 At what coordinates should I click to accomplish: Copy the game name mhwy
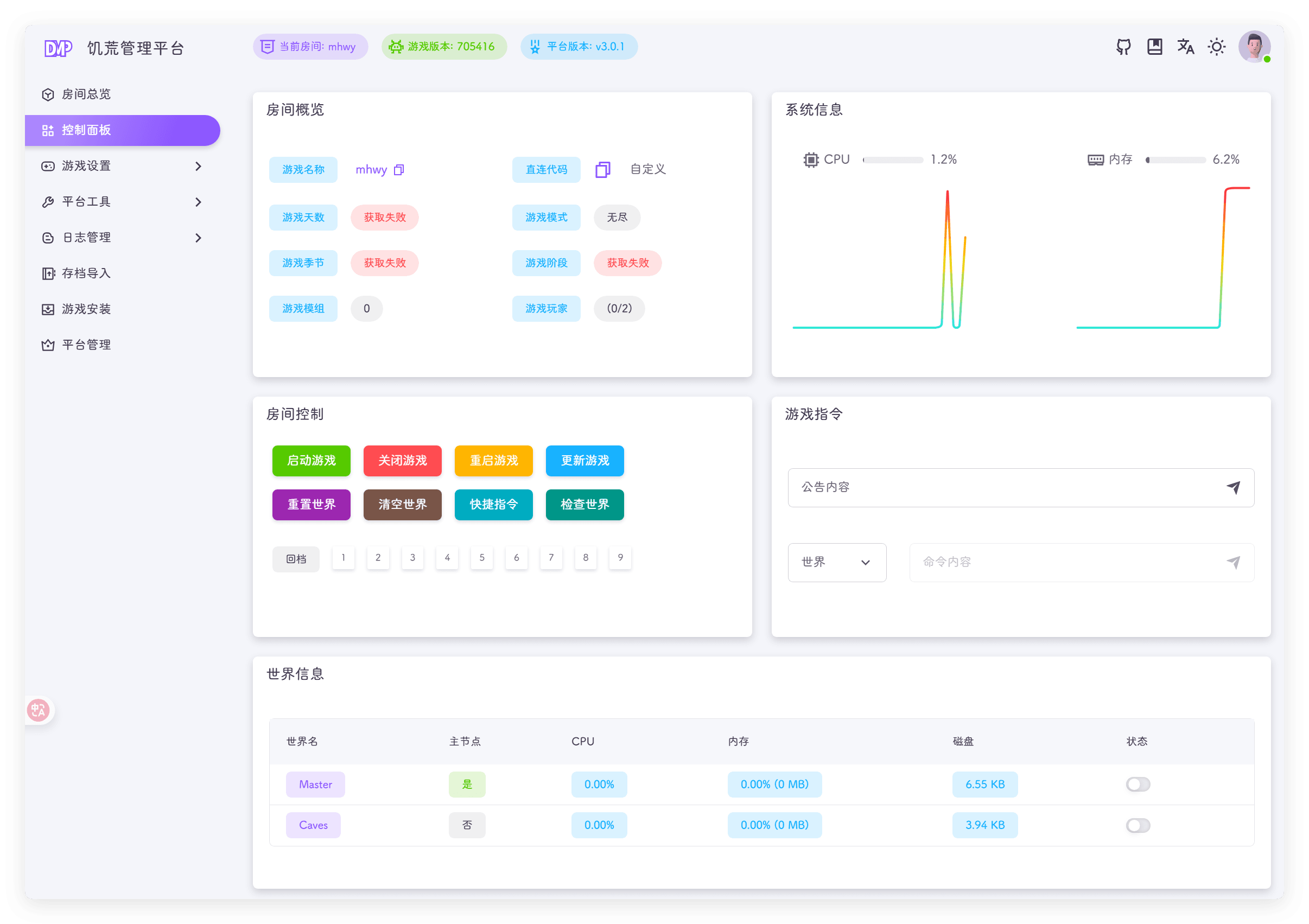[x=399, y=170]
